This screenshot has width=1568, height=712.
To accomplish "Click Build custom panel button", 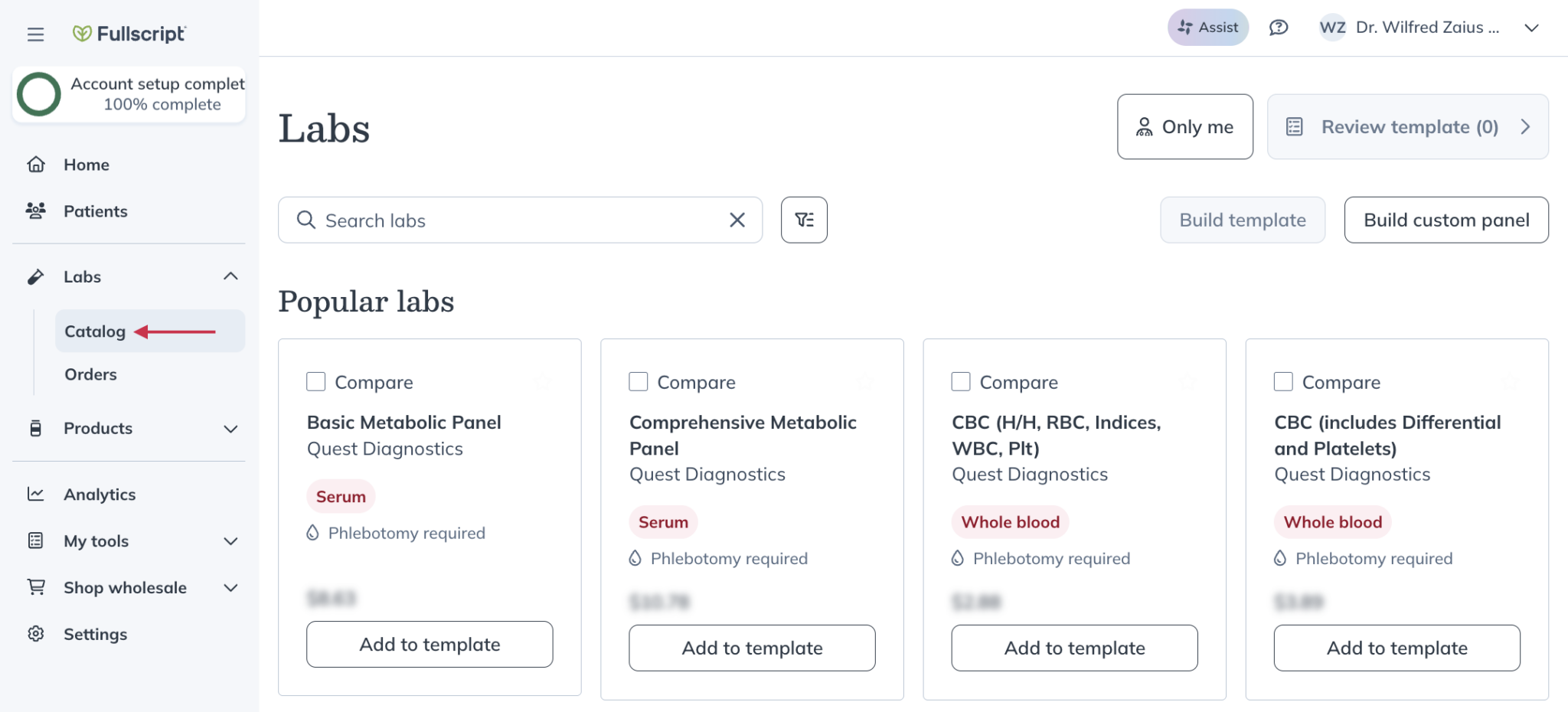I will pyautogui.click(x=1445, y=220).
